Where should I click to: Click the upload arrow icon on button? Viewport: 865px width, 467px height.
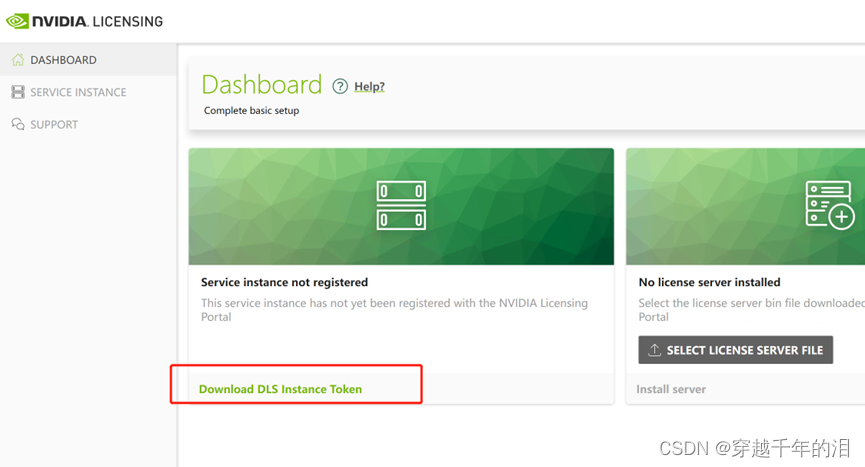[x=654, y=350]
